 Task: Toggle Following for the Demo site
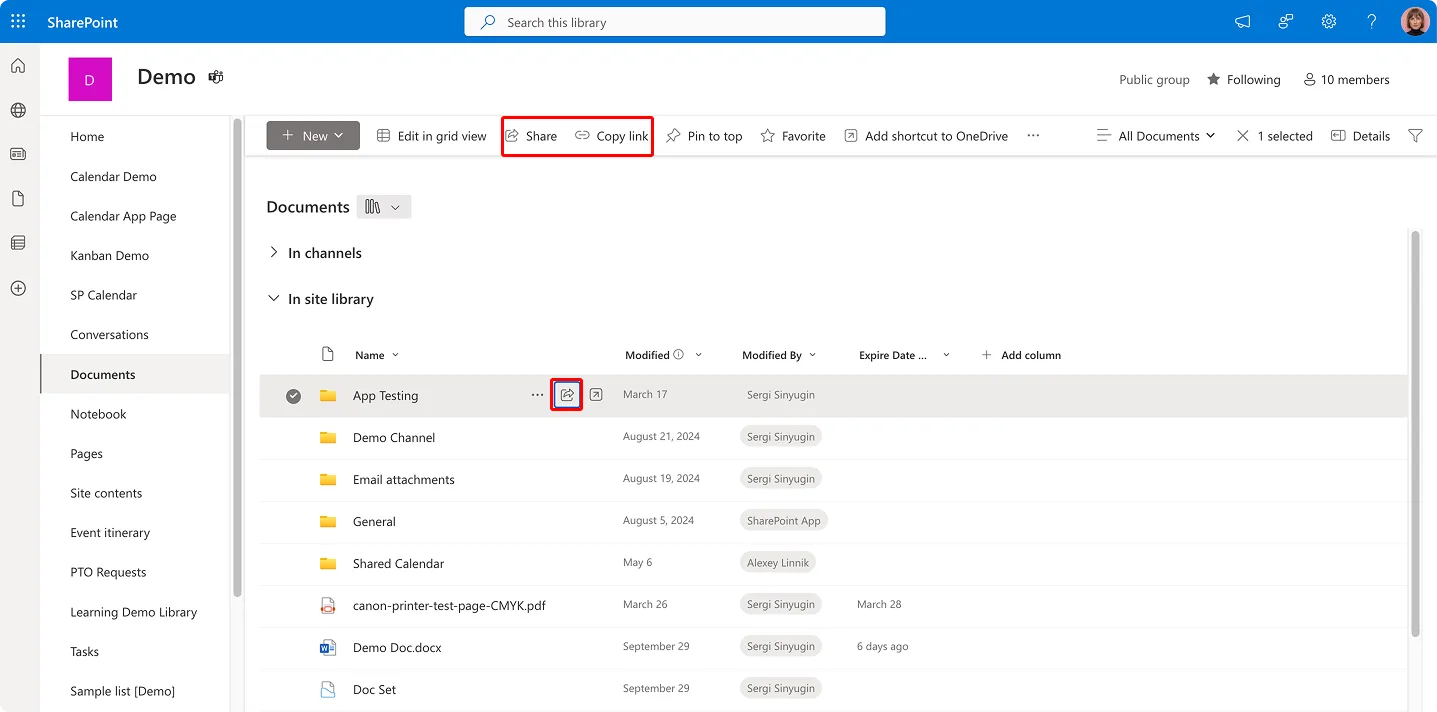tap(1243, 79)
